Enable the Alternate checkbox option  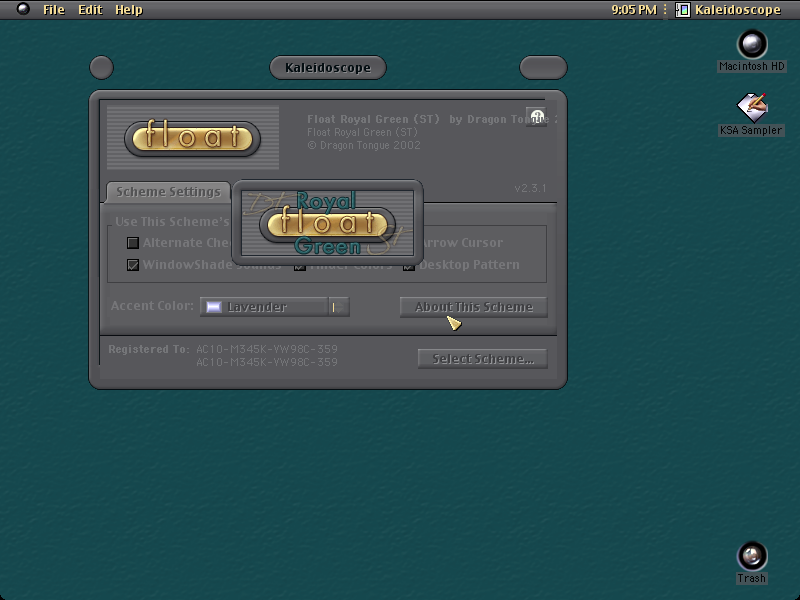click(133, 243)
